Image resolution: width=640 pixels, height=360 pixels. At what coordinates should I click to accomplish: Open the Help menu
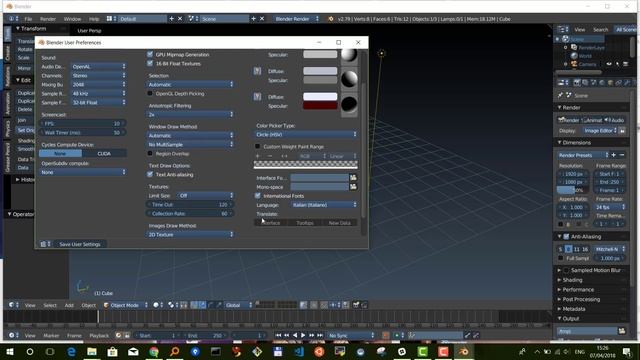pos(94,19)
